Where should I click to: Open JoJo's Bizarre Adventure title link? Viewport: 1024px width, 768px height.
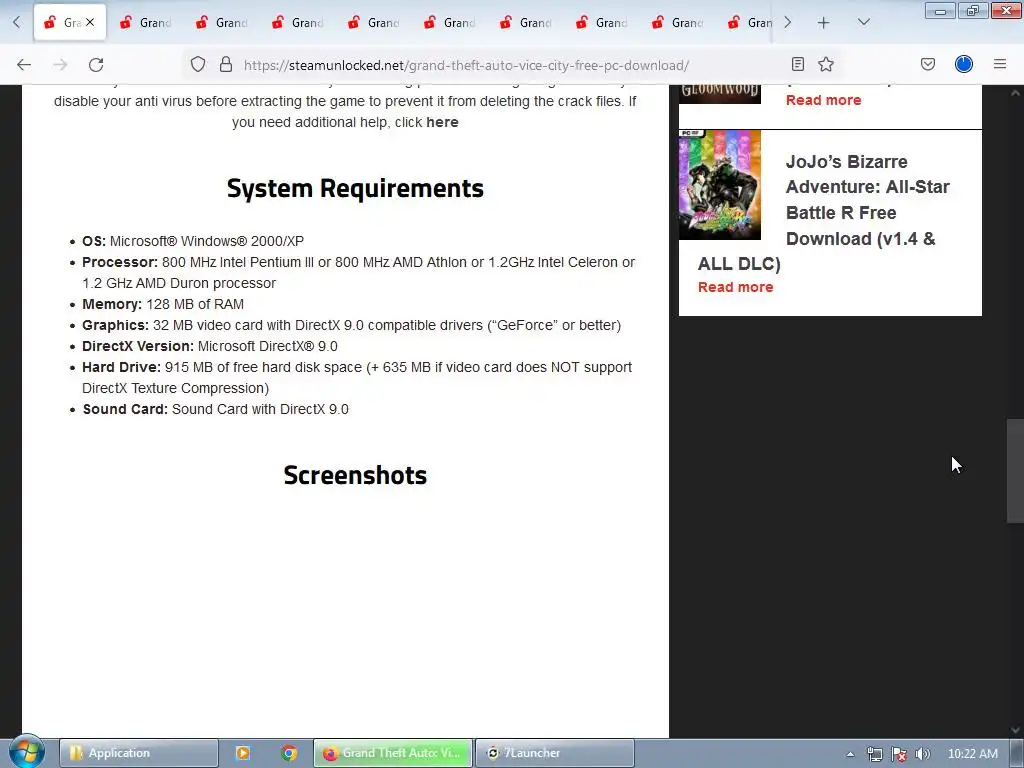point(824,212)
